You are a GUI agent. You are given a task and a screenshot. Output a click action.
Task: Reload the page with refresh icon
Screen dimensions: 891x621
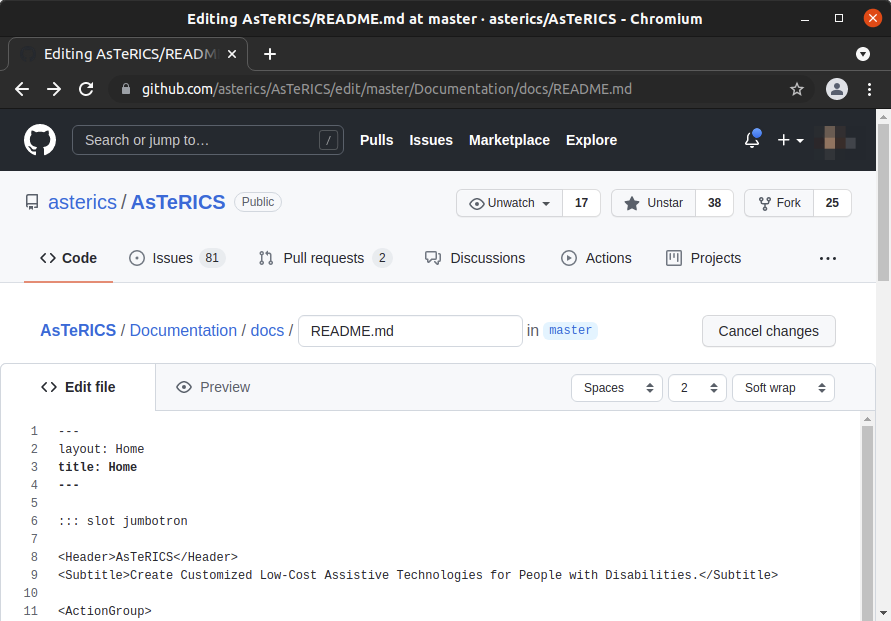[x=86, y=89]
